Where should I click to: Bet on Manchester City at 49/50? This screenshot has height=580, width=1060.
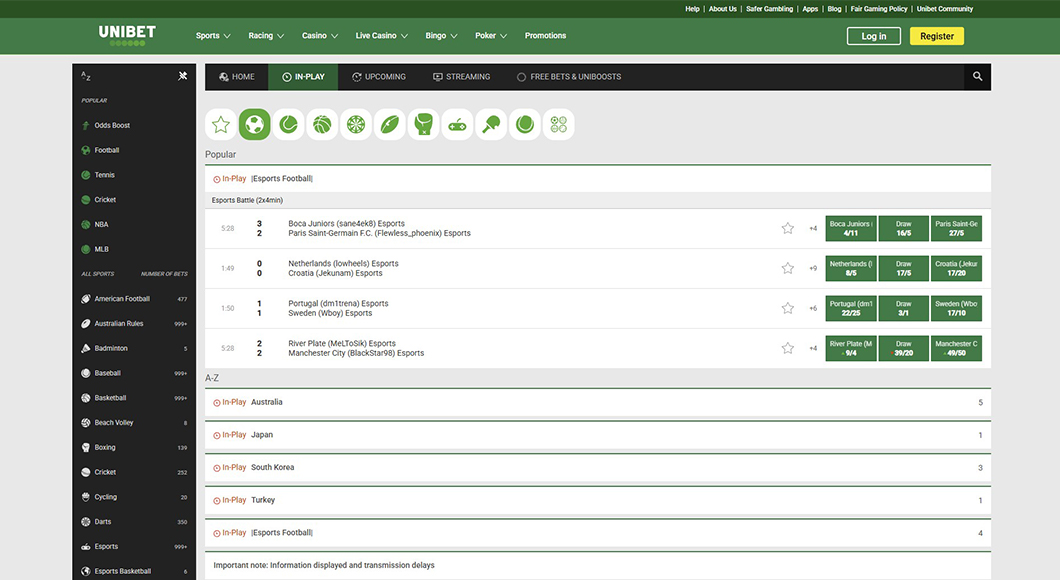[957, 348]
